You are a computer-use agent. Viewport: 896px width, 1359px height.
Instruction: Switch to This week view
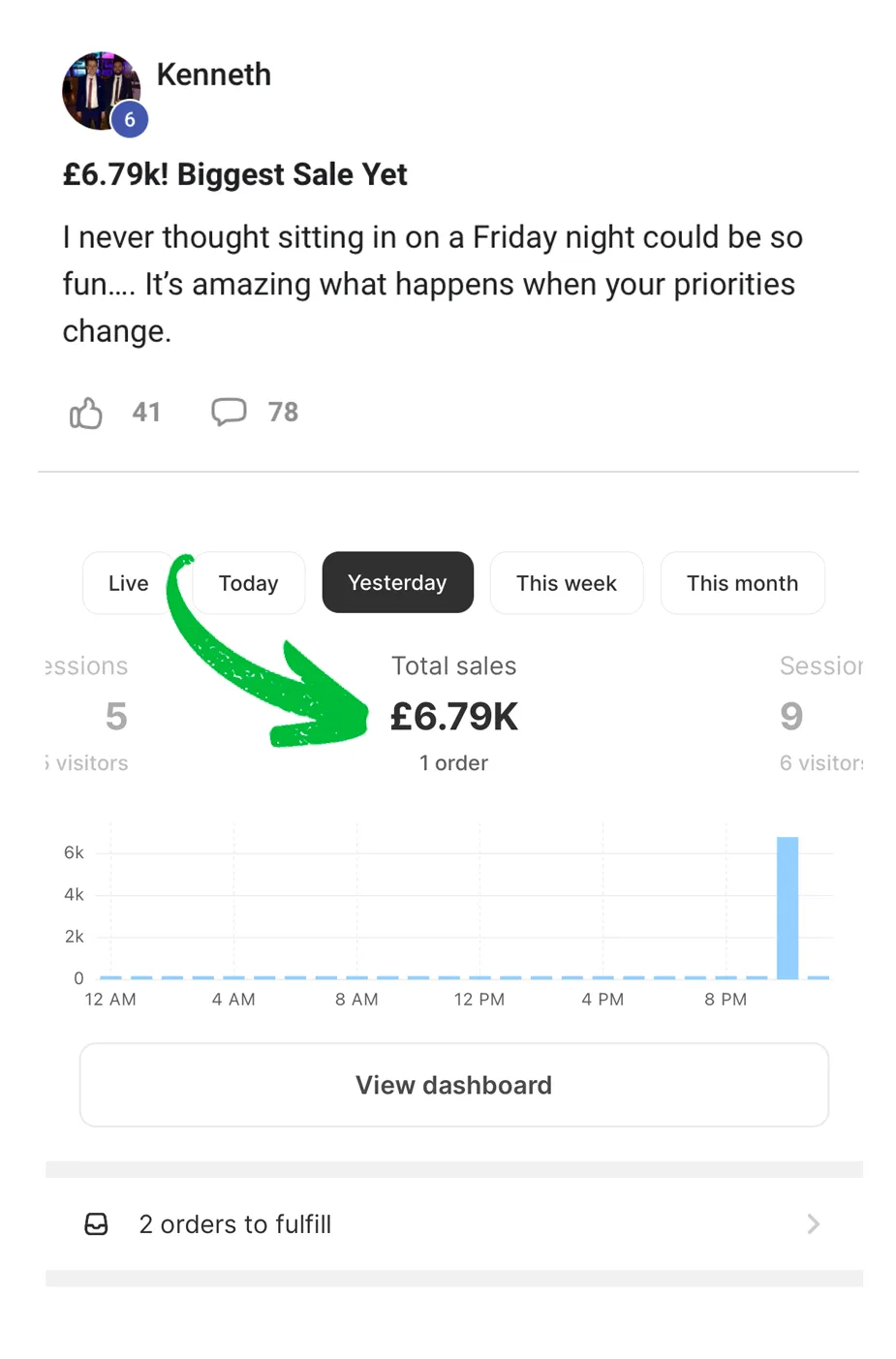coord(566,583)
